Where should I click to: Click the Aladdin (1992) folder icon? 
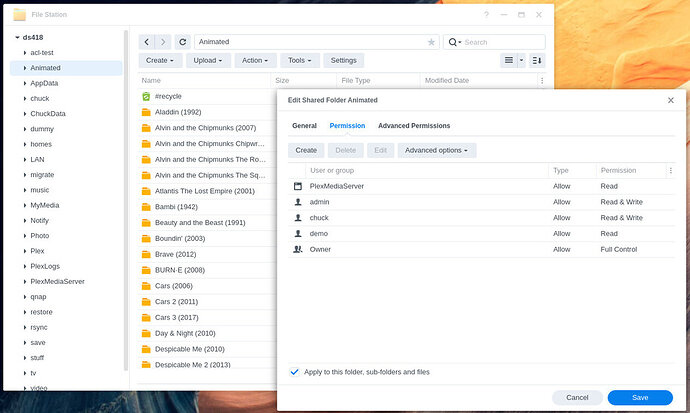146,112
